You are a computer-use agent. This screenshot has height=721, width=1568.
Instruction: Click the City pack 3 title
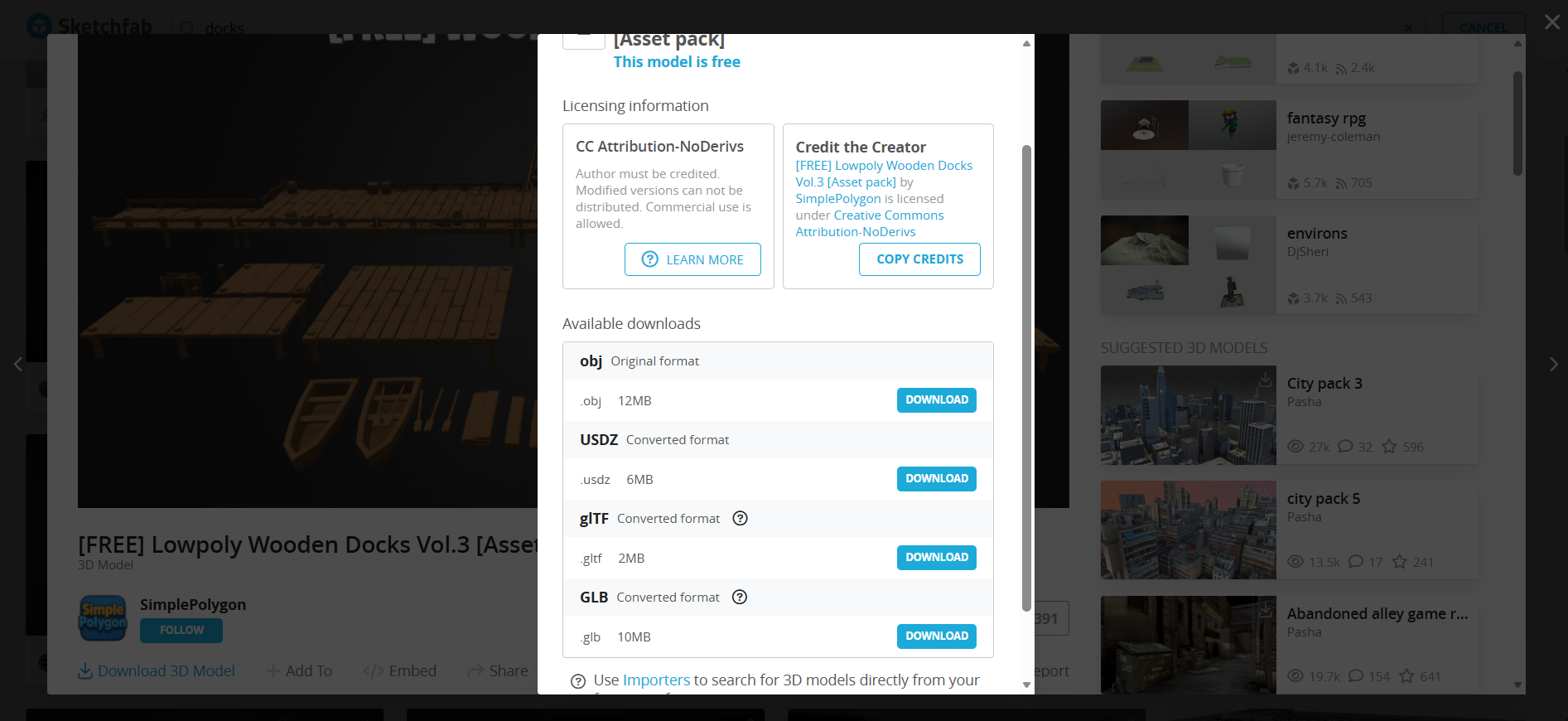click(x=1324, y=384)
